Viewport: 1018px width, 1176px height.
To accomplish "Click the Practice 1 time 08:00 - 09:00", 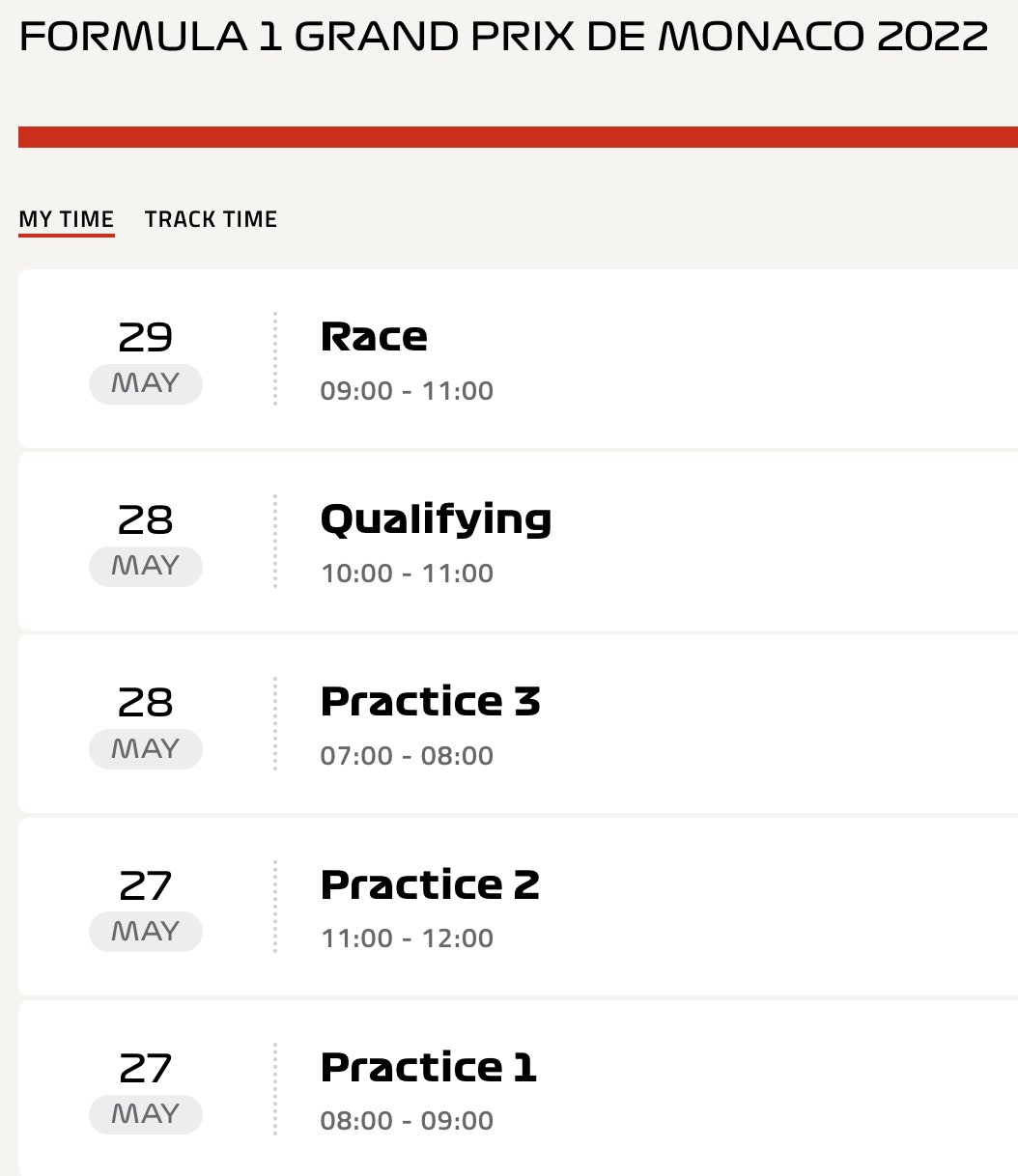I will [x=407, y=1121].
